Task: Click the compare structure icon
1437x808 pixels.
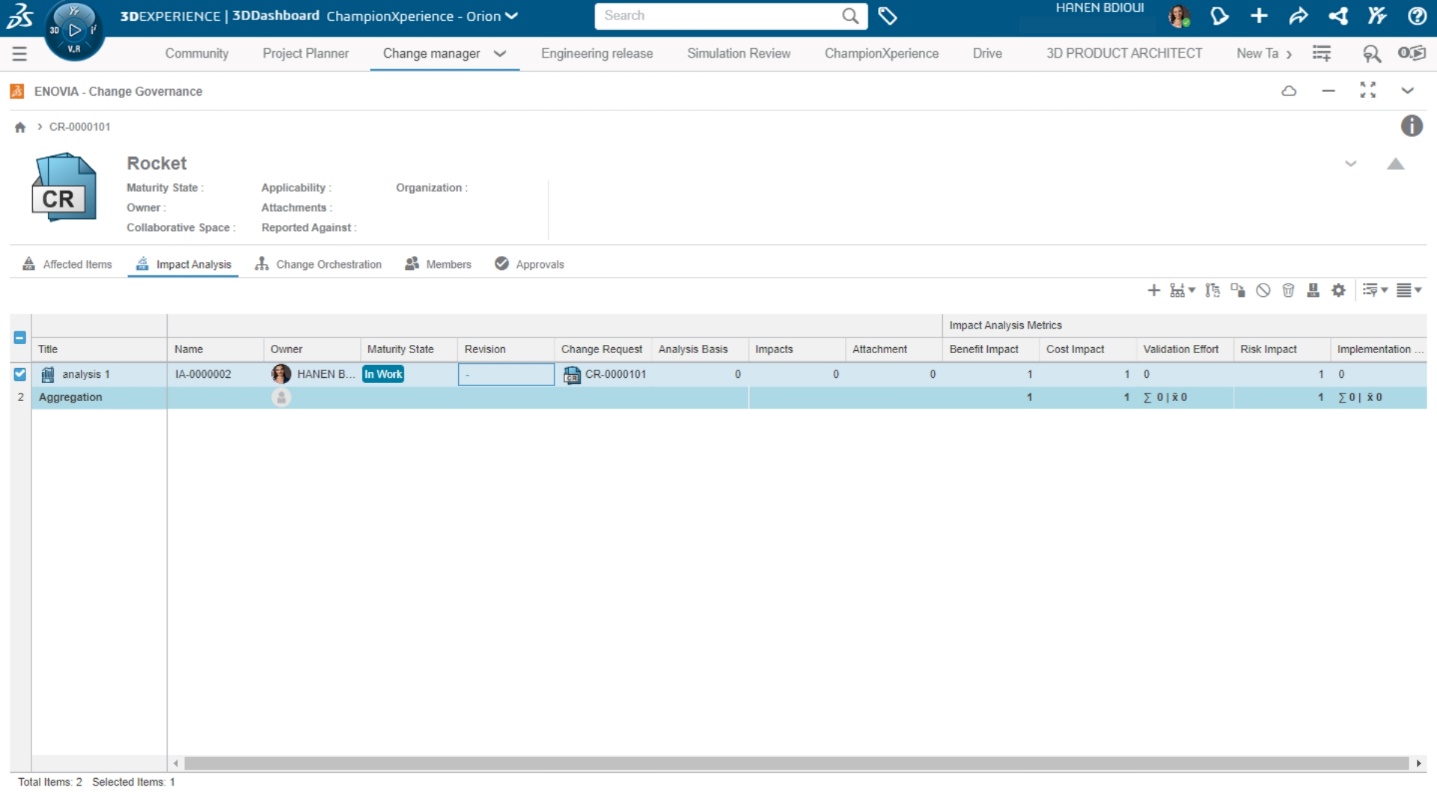Action: (1213, 290)
